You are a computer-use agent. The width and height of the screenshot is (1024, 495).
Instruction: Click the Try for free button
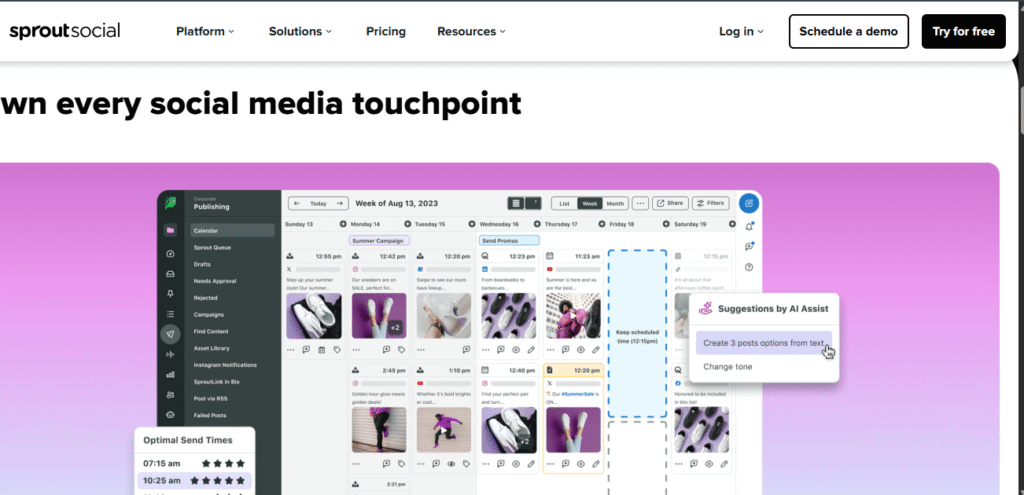point(963,31)
